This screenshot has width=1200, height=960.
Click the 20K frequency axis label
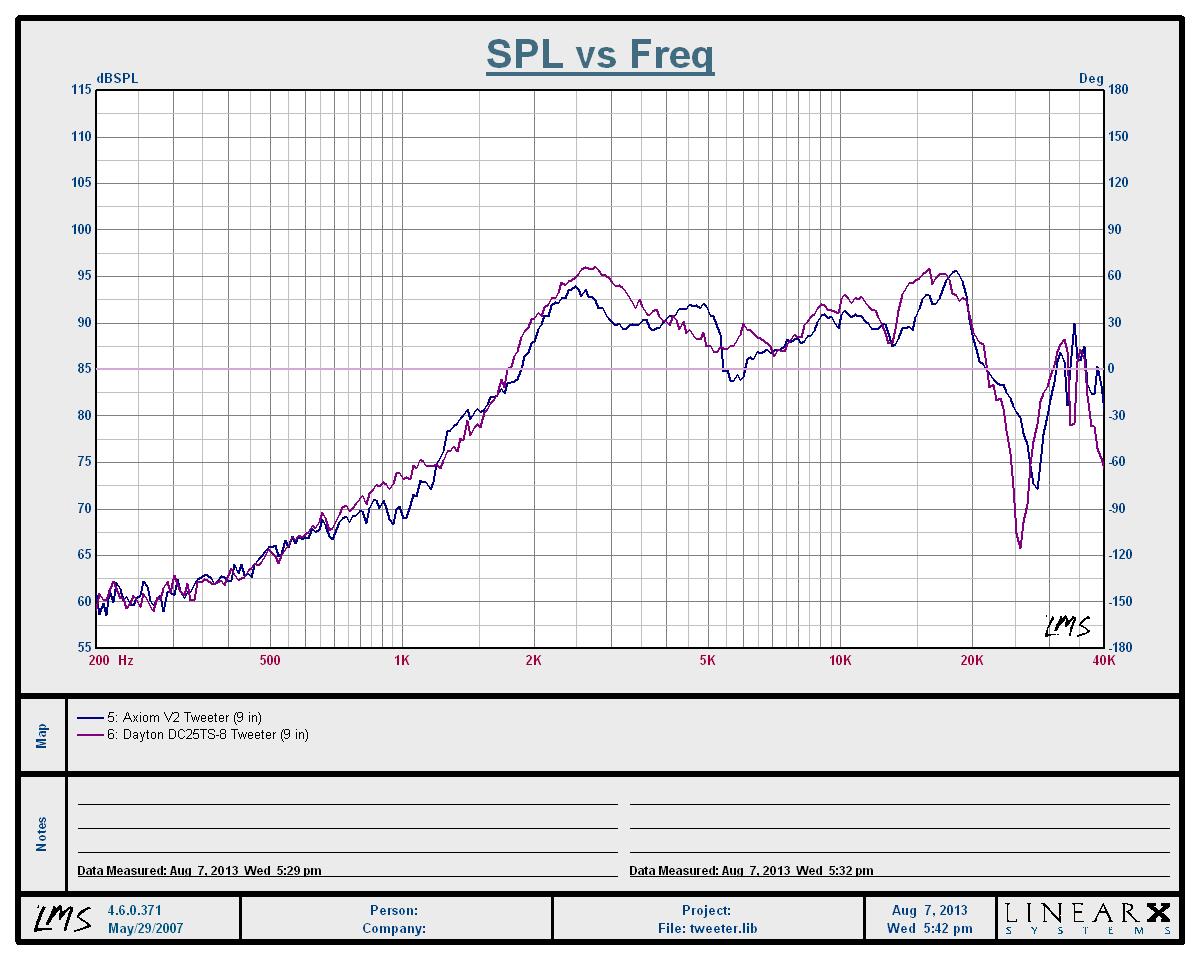(971, 660)
